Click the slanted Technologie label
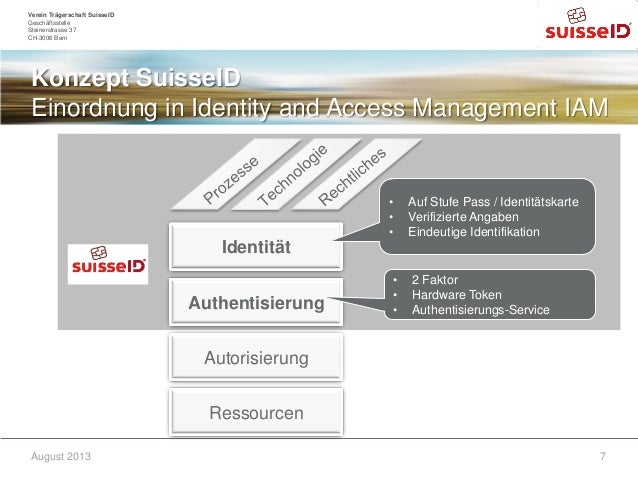The height and width of the screenshot is (479, 638). [x=296, y=174]
